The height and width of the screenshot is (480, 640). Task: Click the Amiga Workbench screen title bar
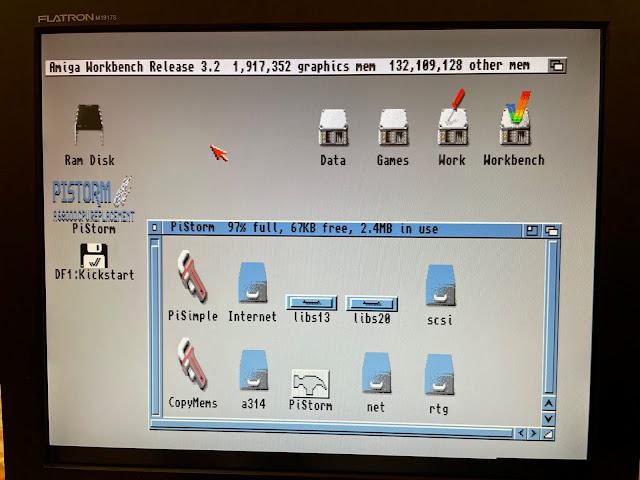click(297, 66)
